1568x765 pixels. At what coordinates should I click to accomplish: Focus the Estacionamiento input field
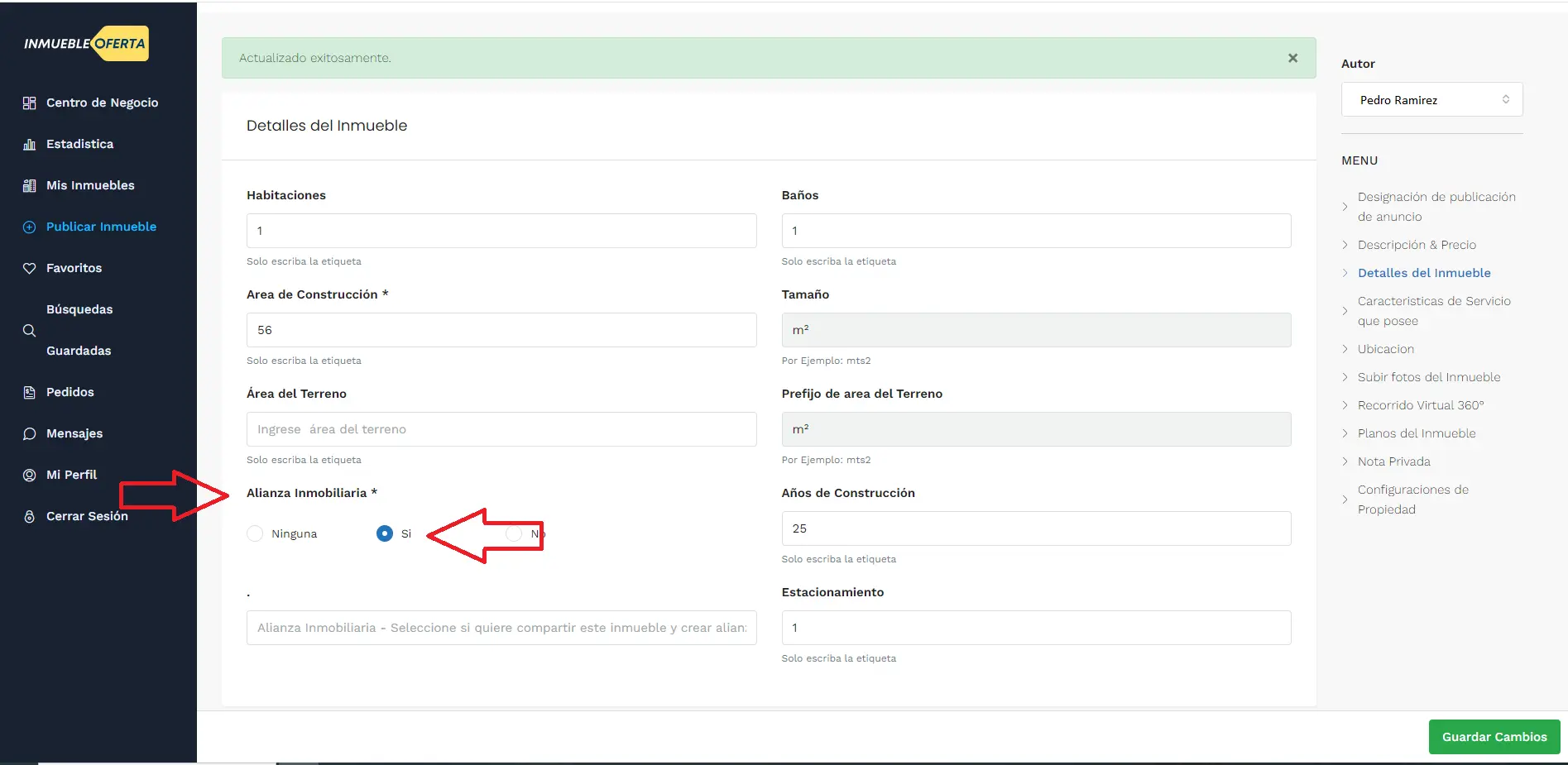click(1036, 628)
